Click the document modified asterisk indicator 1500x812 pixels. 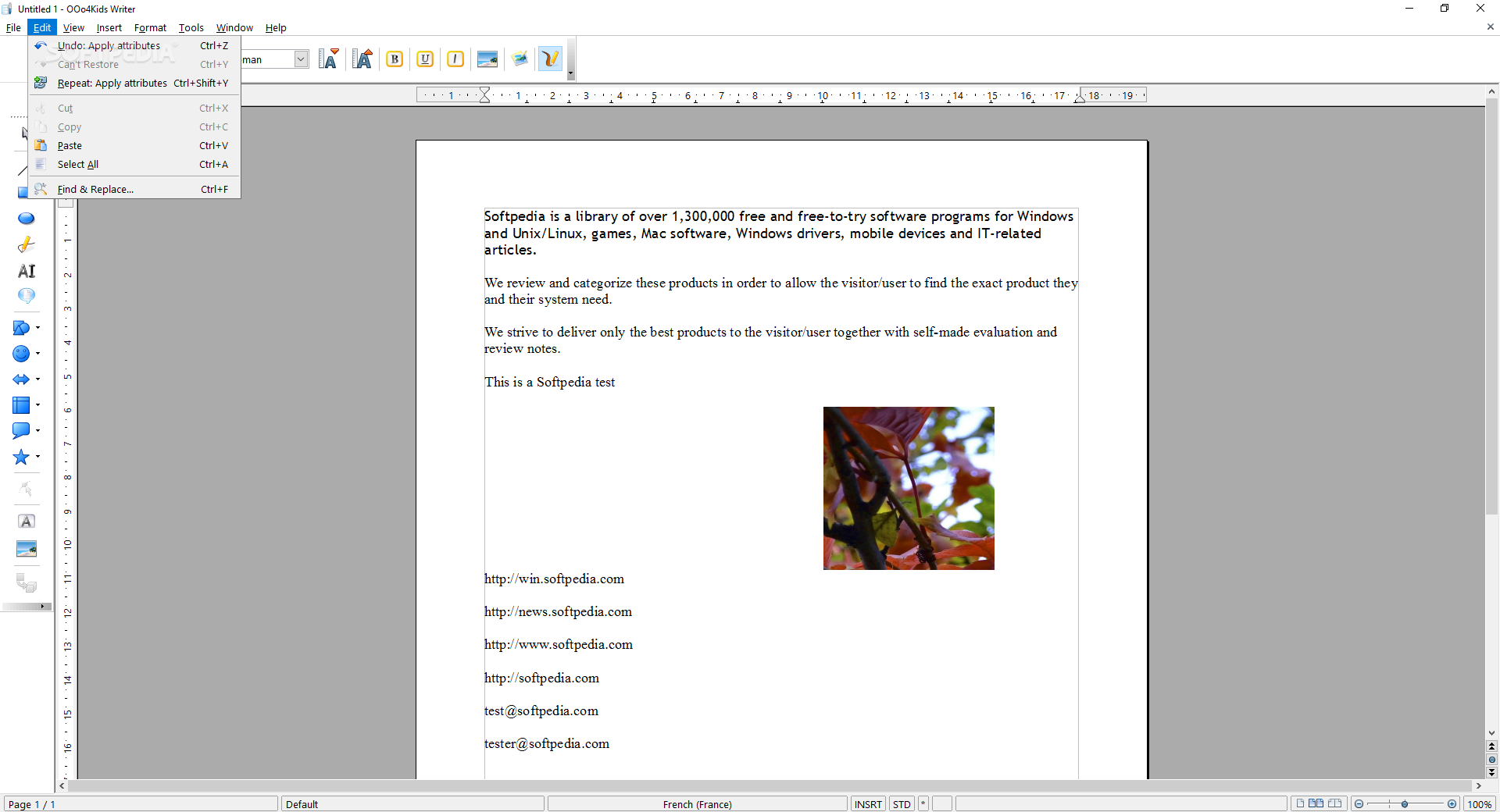point(923,804)
